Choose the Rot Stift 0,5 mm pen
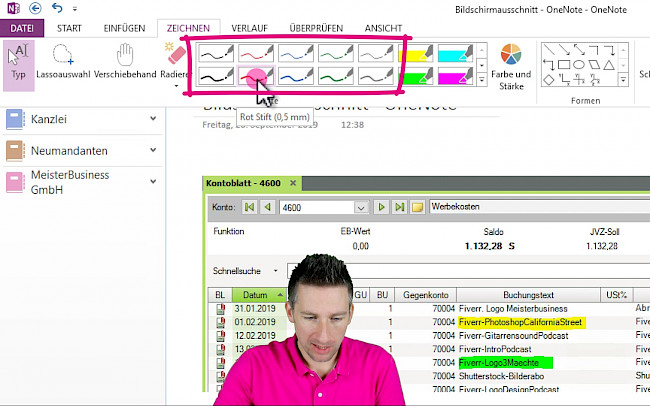The width and height of the screenshot is (650, 406). (256, 76)
